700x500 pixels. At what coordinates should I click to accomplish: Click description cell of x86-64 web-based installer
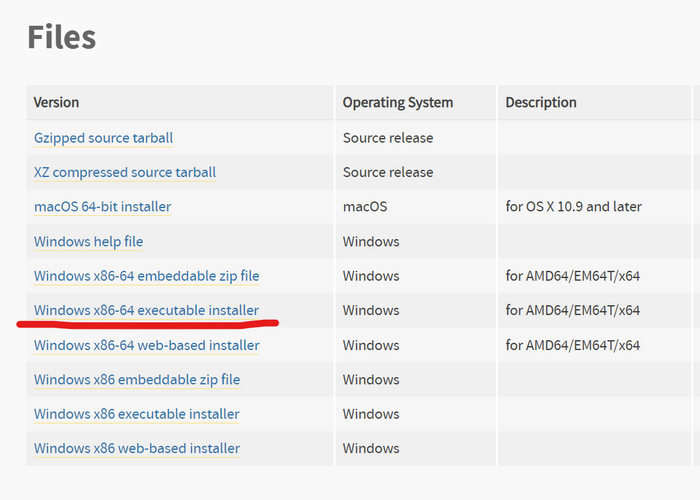tap(572, 345)
